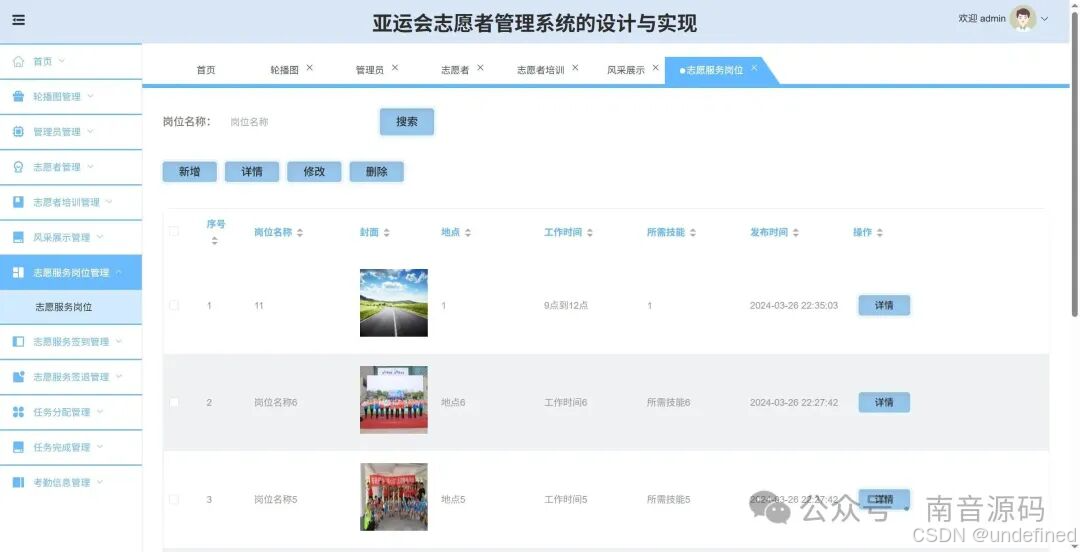Switch to the 管理员 tab
The width and height of the screenshot is (1080, 552).
click(x=370, y=70)
